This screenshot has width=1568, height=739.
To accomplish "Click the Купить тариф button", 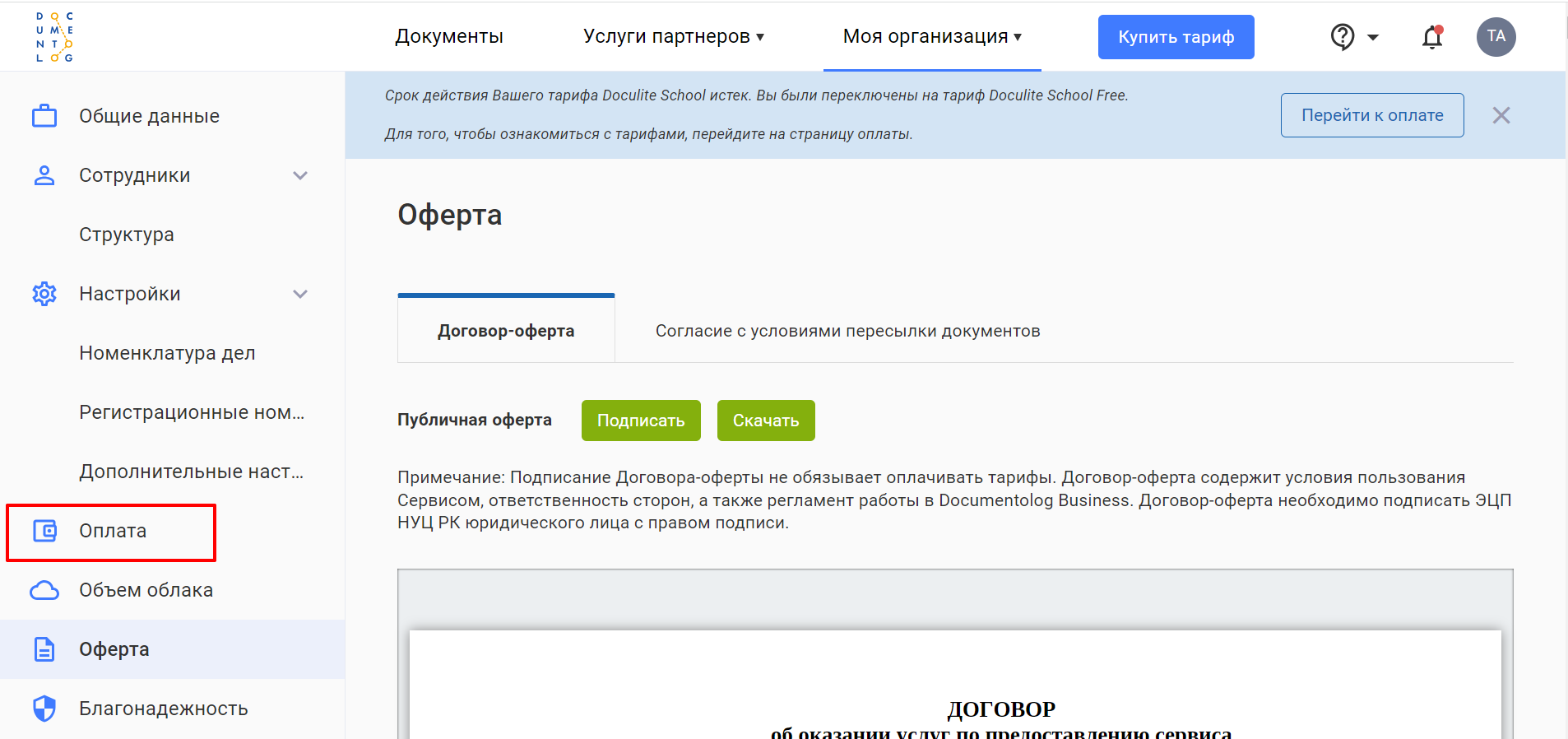I will tap(1176, 37).
